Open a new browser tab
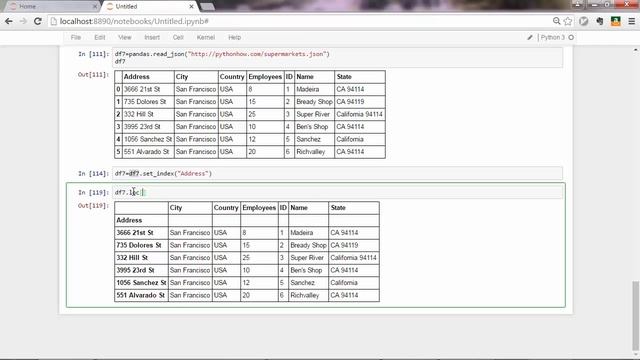 point(207,7)
